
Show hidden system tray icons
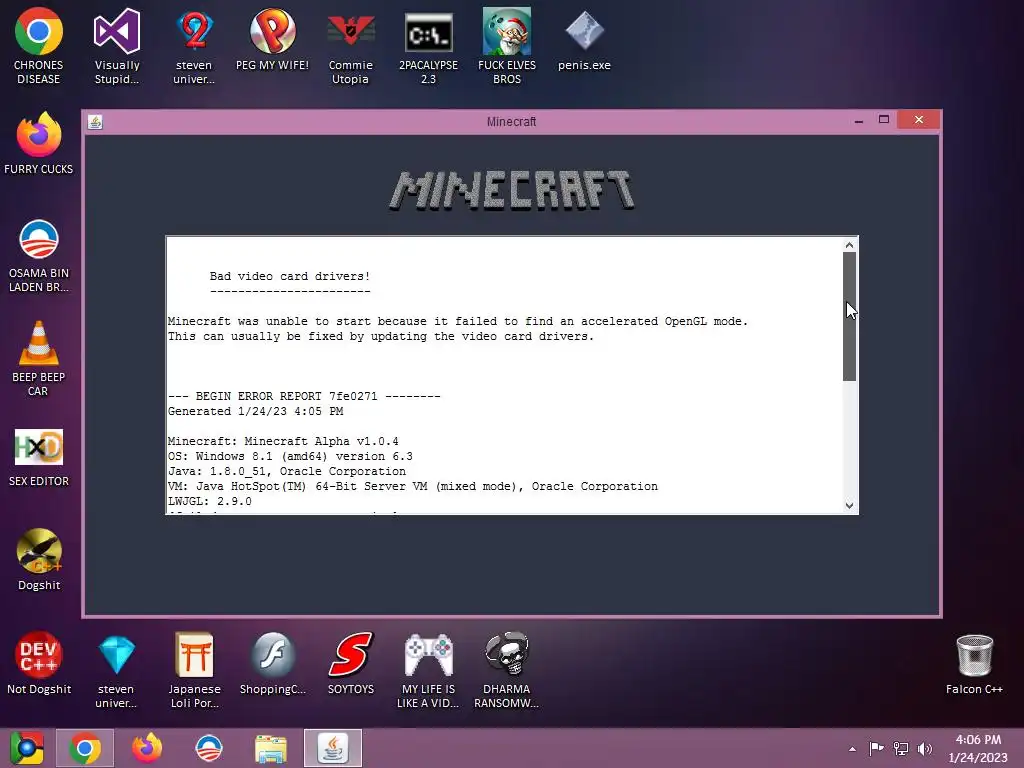852,749
